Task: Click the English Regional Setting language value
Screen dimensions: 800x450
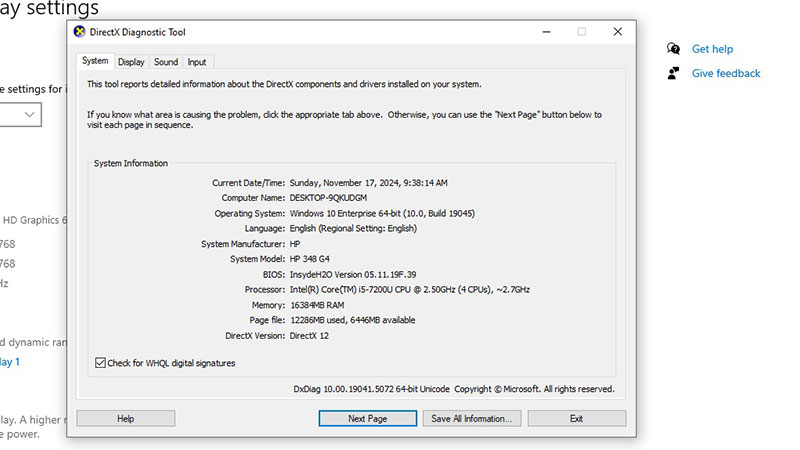Action: pos(353,229)
